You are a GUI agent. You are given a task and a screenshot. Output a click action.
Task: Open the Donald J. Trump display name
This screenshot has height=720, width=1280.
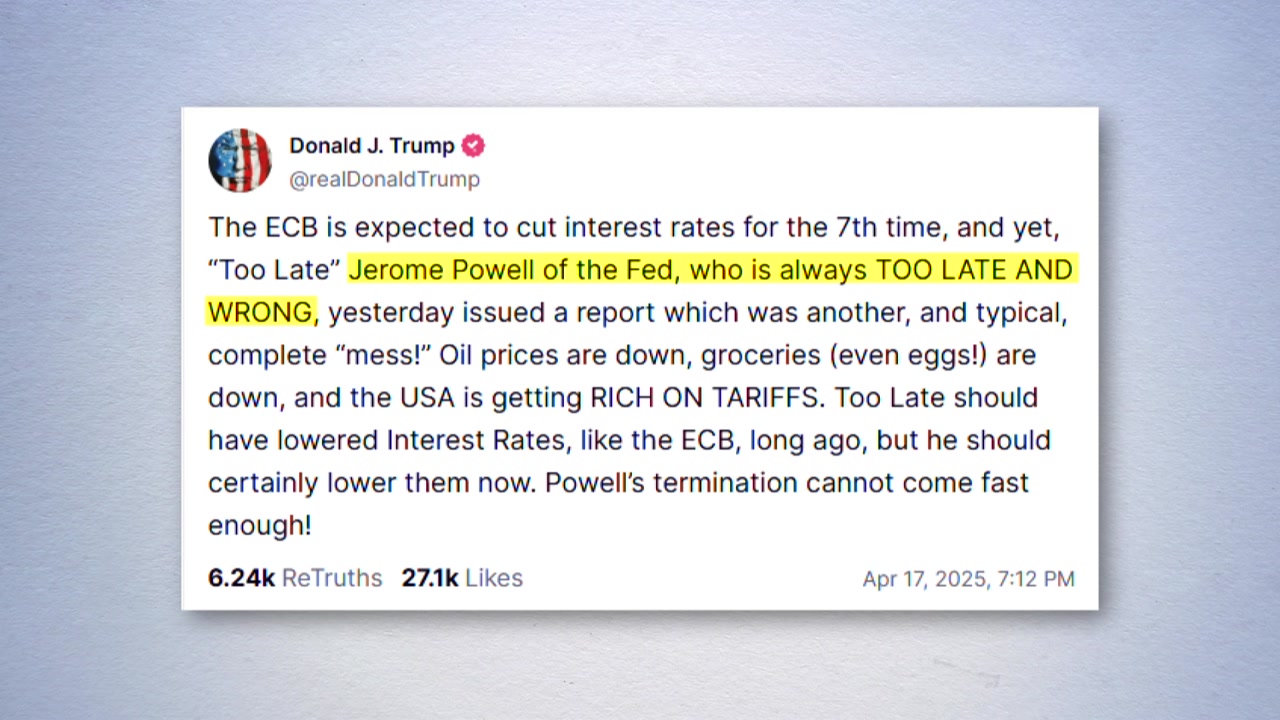point(371,146)
